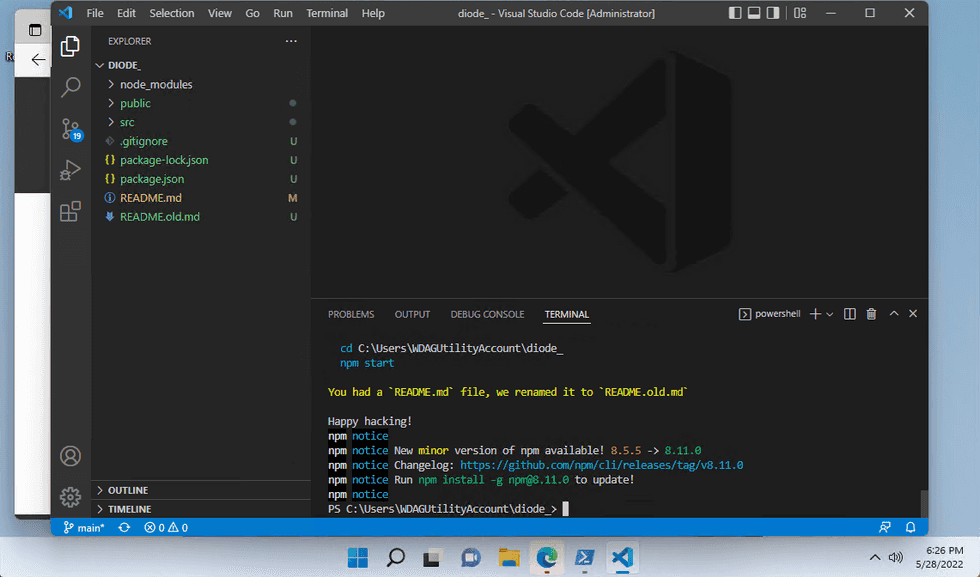
Task: Click the VS Code logo in title bar
Action: click(66, 13)
